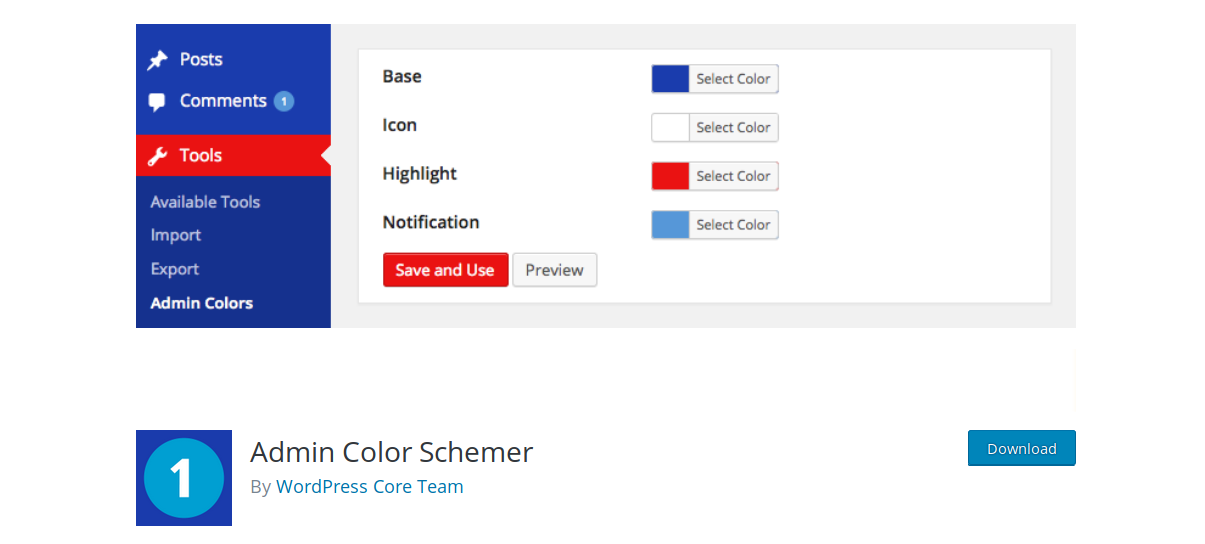
Task: Open the Posts menu item
Action: [233, 60]
